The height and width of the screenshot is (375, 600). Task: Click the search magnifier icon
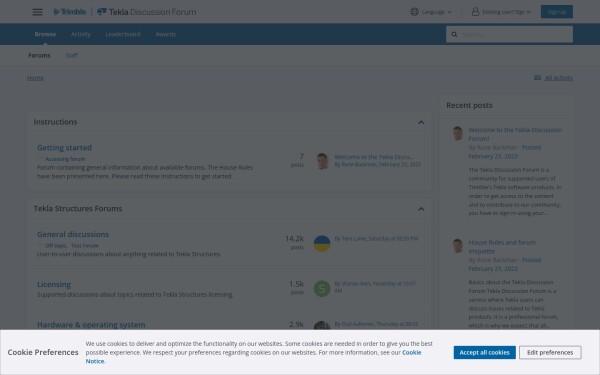[454, 34]
